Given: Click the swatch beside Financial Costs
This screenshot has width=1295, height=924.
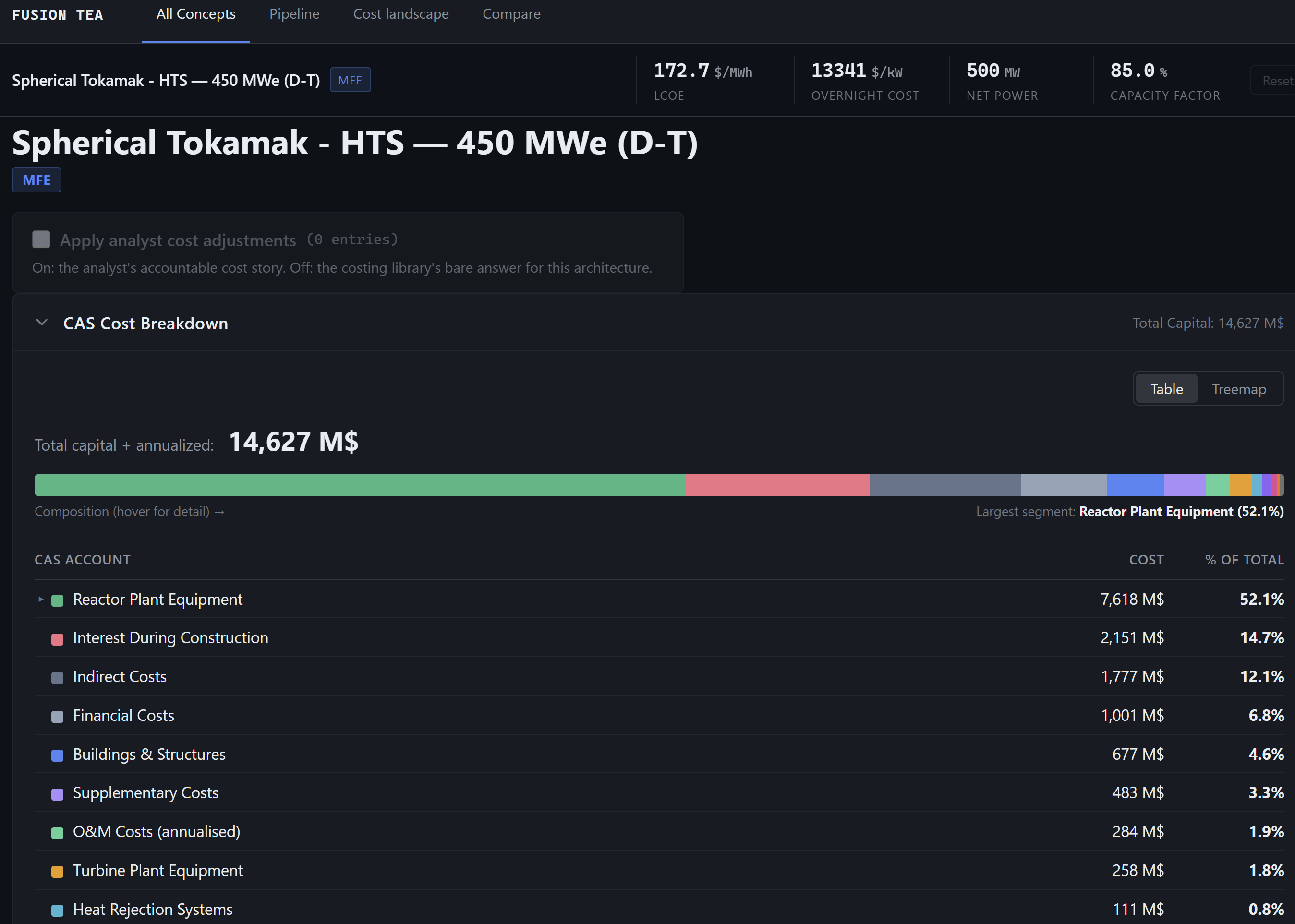Looking at the screenshot, I should click(57, 716).
